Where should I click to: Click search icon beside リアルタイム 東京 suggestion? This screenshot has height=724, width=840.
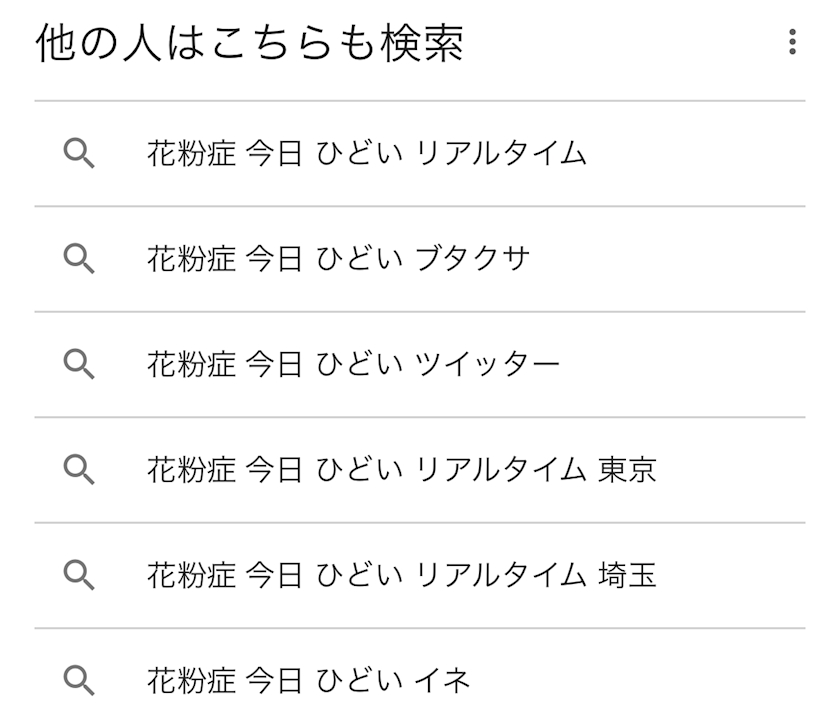coord(80,469)
